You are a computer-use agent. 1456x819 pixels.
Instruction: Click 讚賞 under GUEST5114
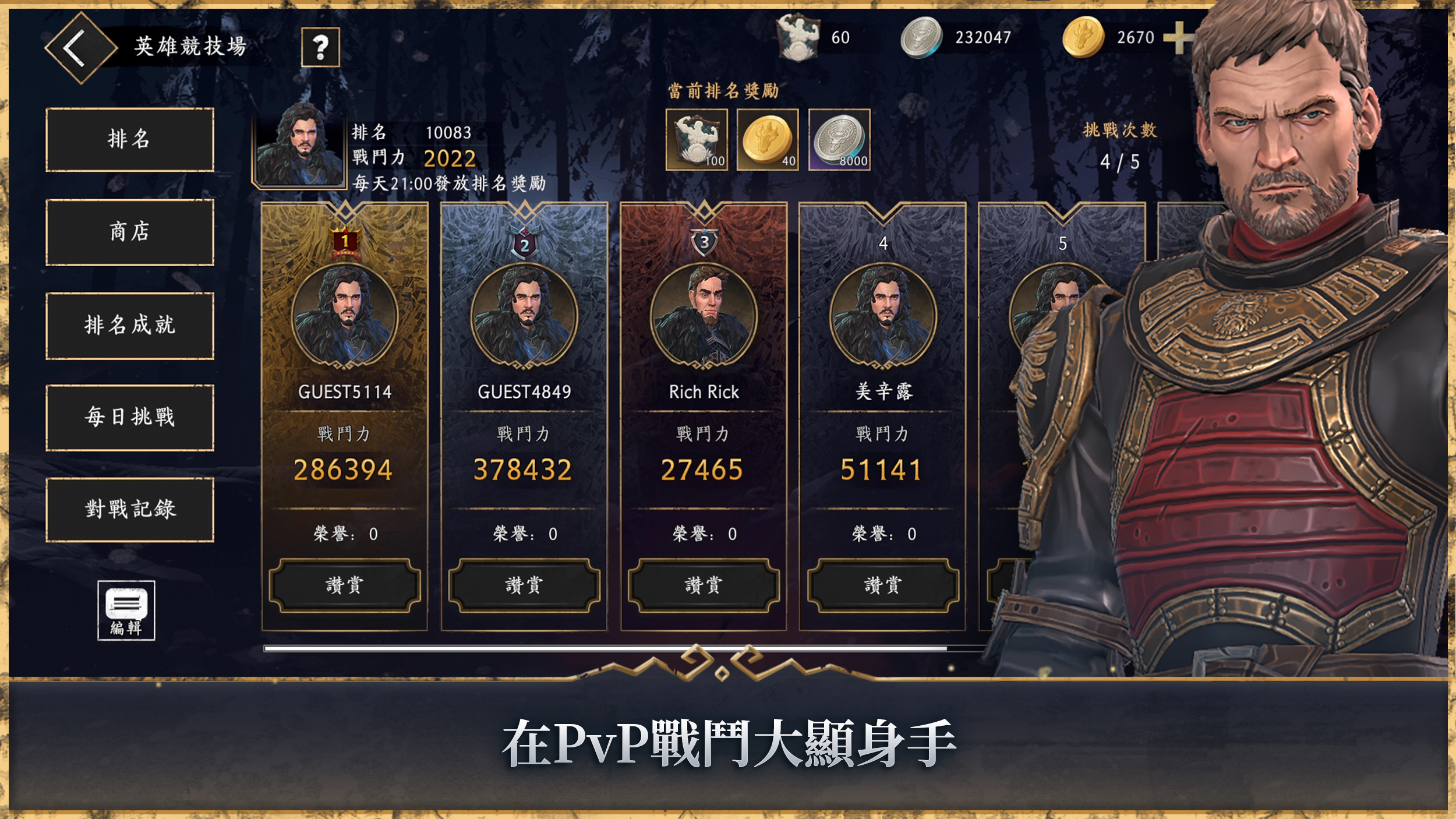point(345,585)
